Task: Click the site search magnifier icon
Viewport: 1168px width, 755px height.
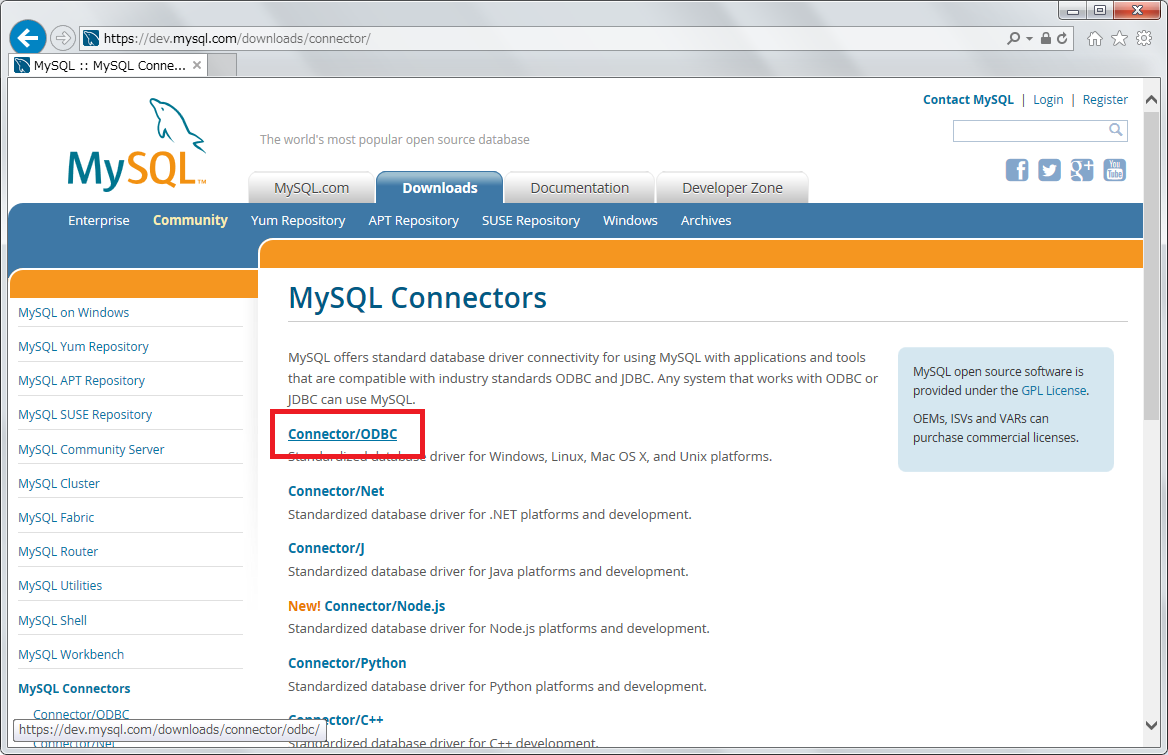Action: pyautogui.click(x=1116, y=130)
